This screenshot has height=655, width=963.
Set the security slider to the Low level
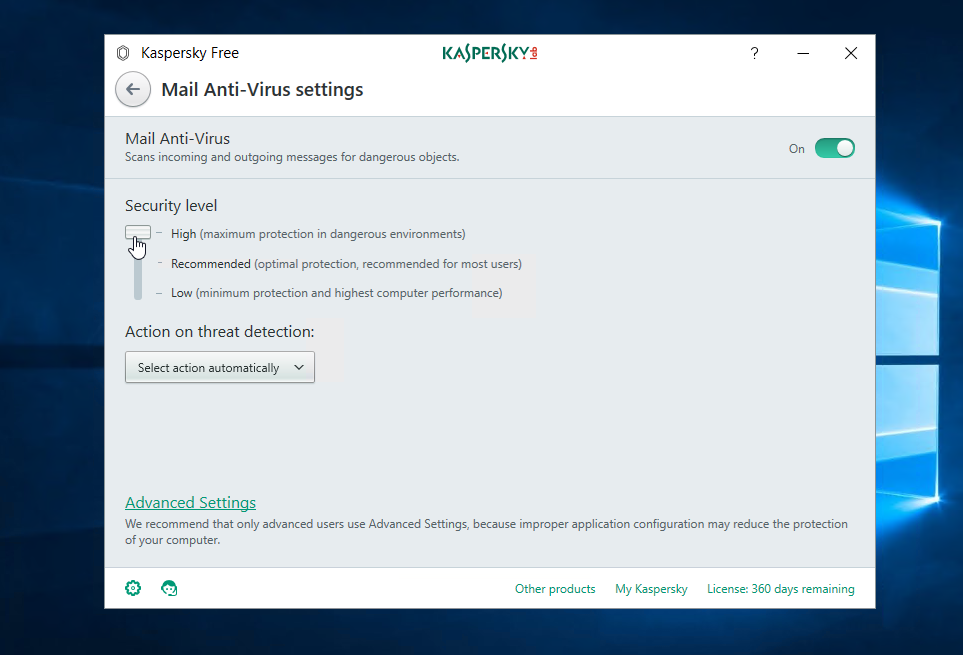point(138,293)
